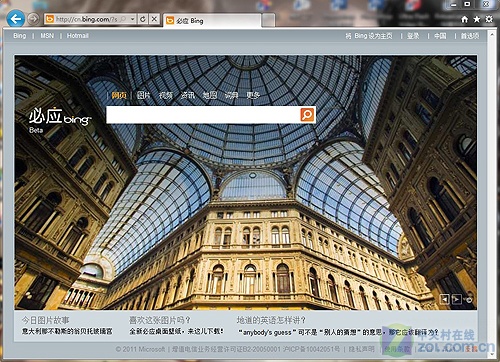Viewport: 500px width, 362px height.
Task: Click the scrollbar up arrow
Action: point(492,34)
